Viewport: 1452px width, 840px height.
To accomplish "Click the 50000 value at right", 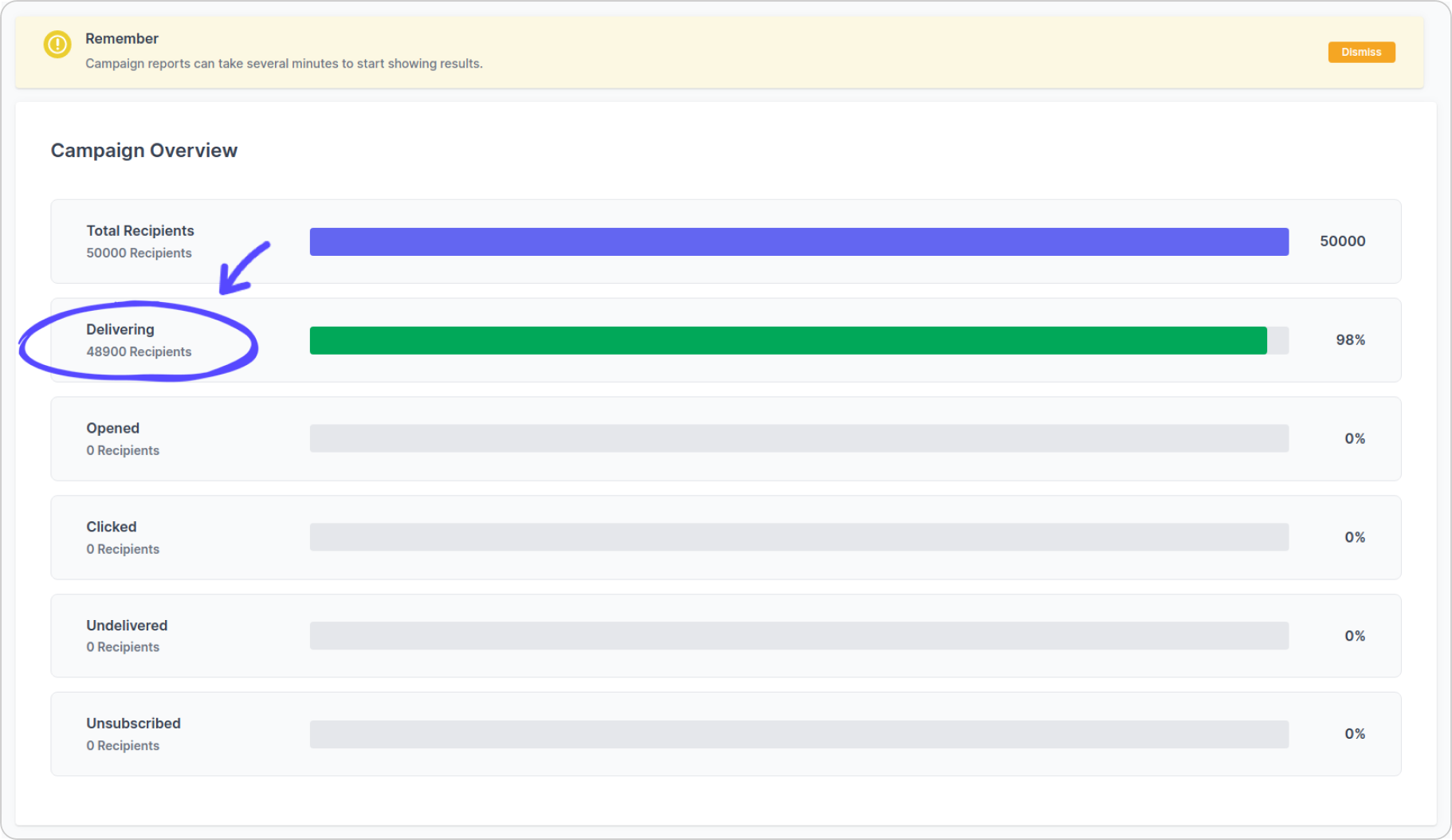I will click(1343, 241).
